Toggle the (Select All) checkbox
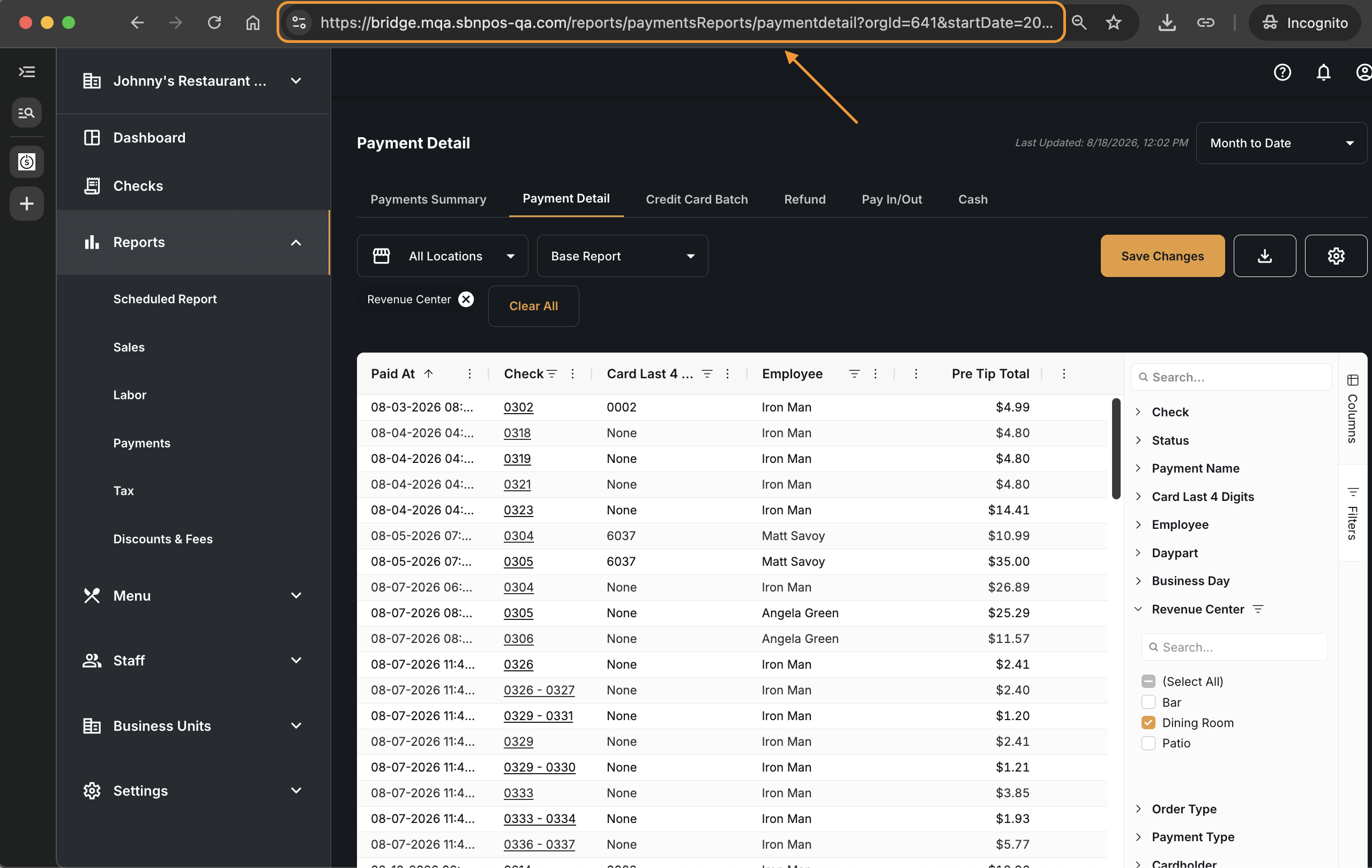The width and height of the screenshot is (1372, 868). [x=1148, y=682]
